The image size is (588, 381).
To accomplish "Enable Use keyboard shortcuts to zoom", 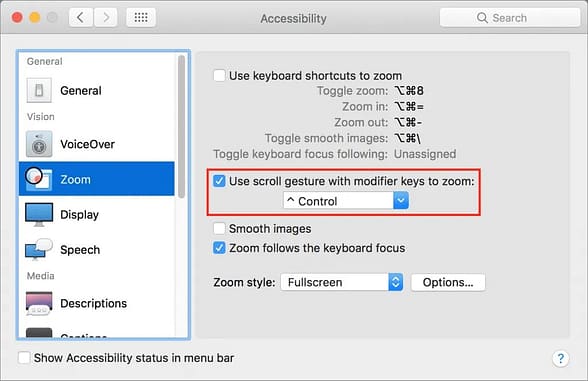I will coord(219,75).
